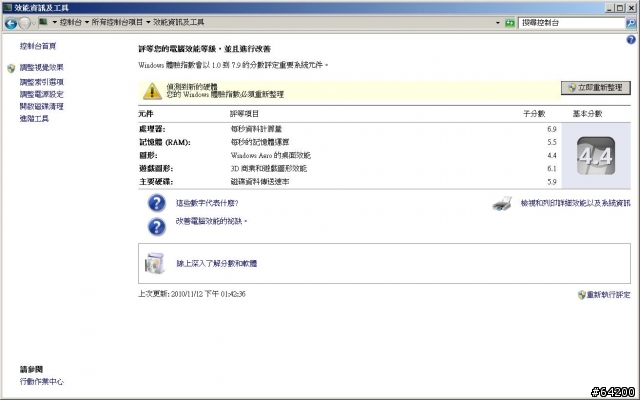The height and width of the screenshot is (400, 640).
Task: Click the question icon beside 這些數字代表什麼
Action: click(157, 203)
